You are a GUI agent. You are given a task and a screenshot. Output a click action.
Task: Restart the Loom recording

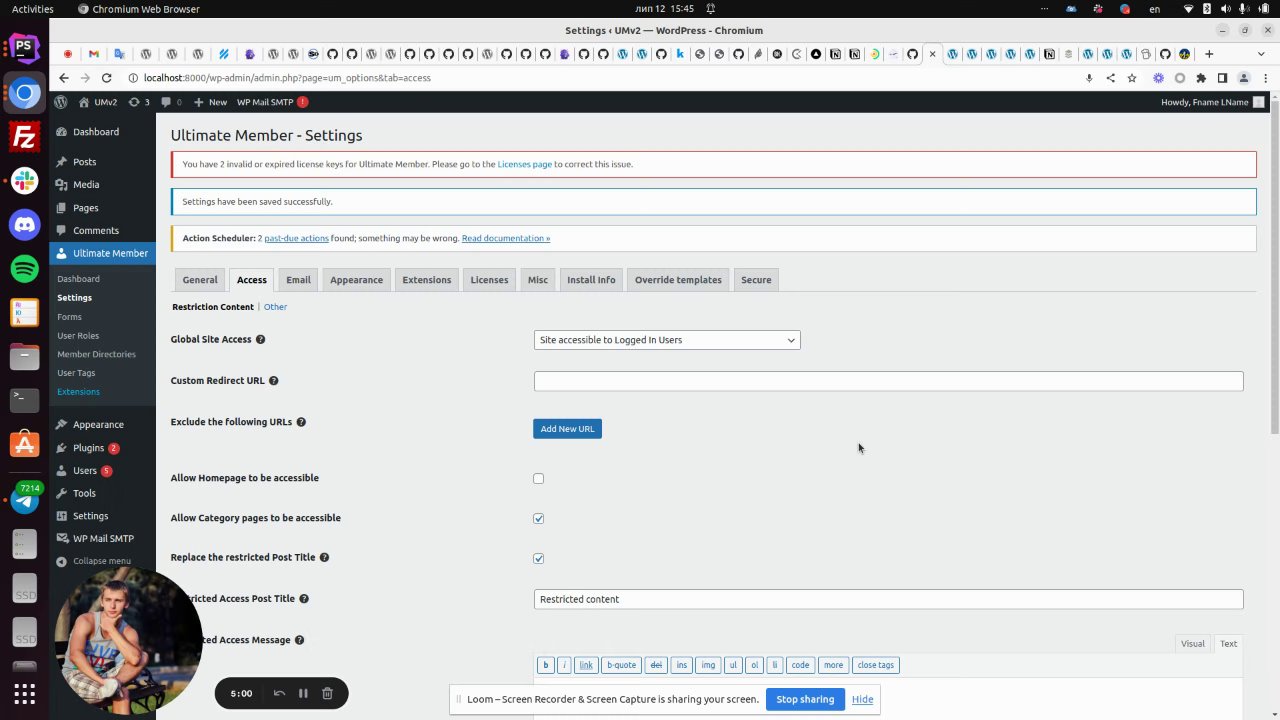click(x=279, y=693)
